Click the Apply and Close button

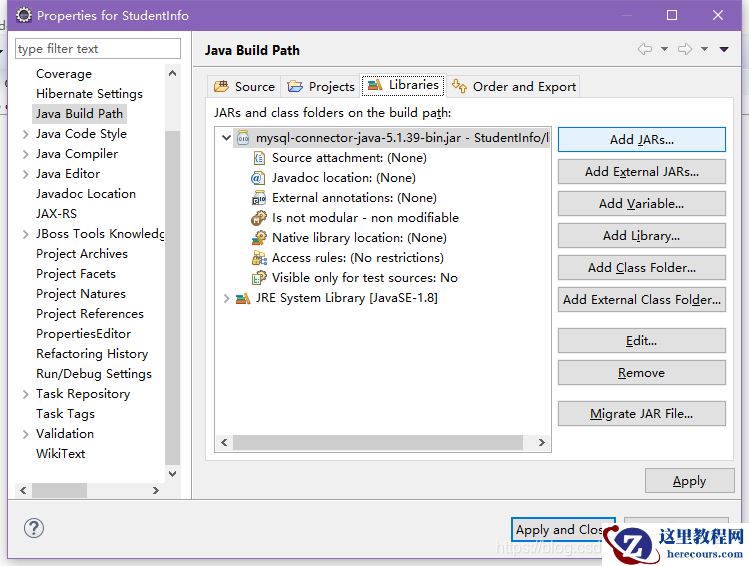(x=563, y=530)
